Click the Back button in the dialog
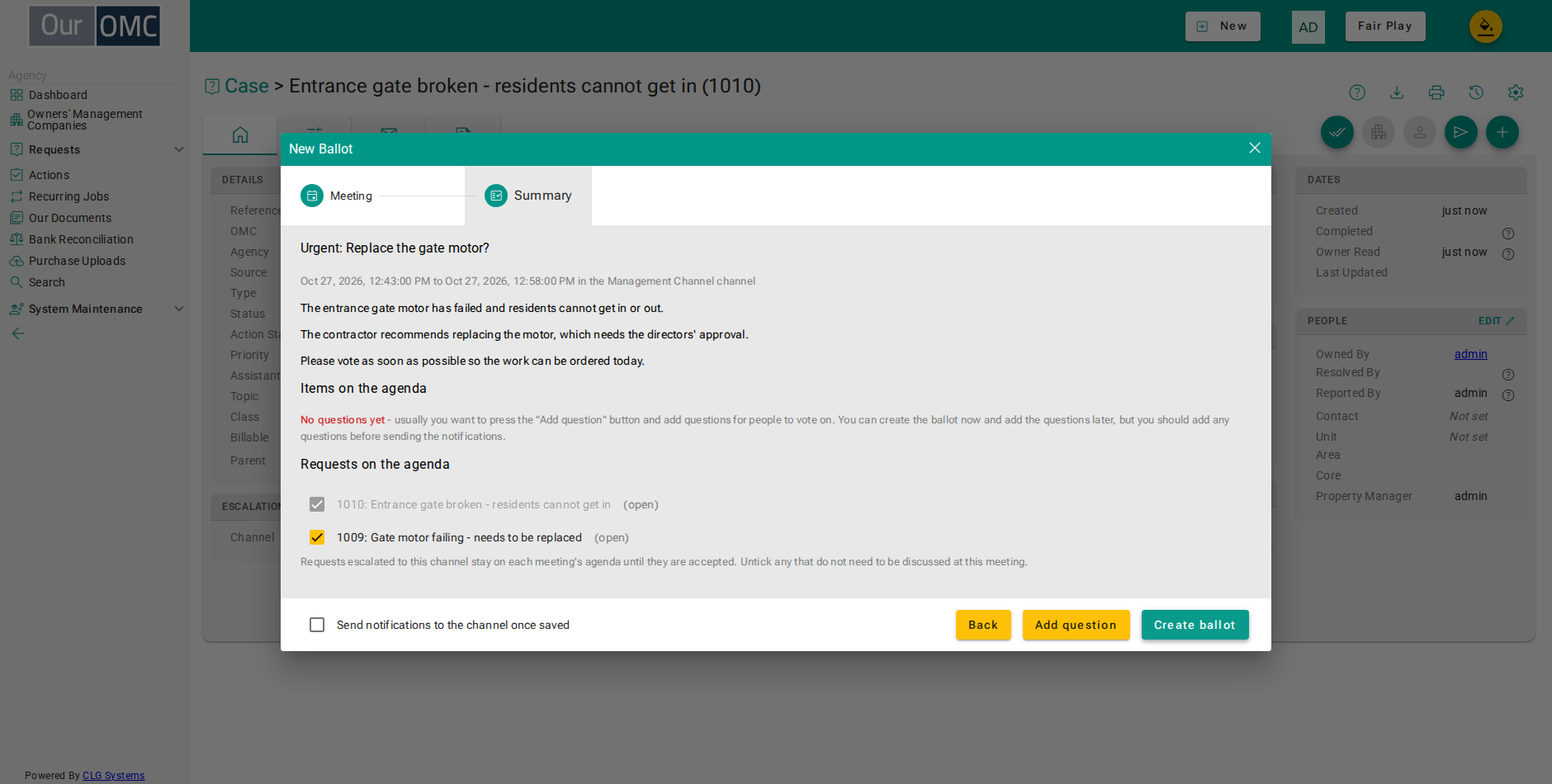This screenshot has height=784, width=1552. (983, 625)
